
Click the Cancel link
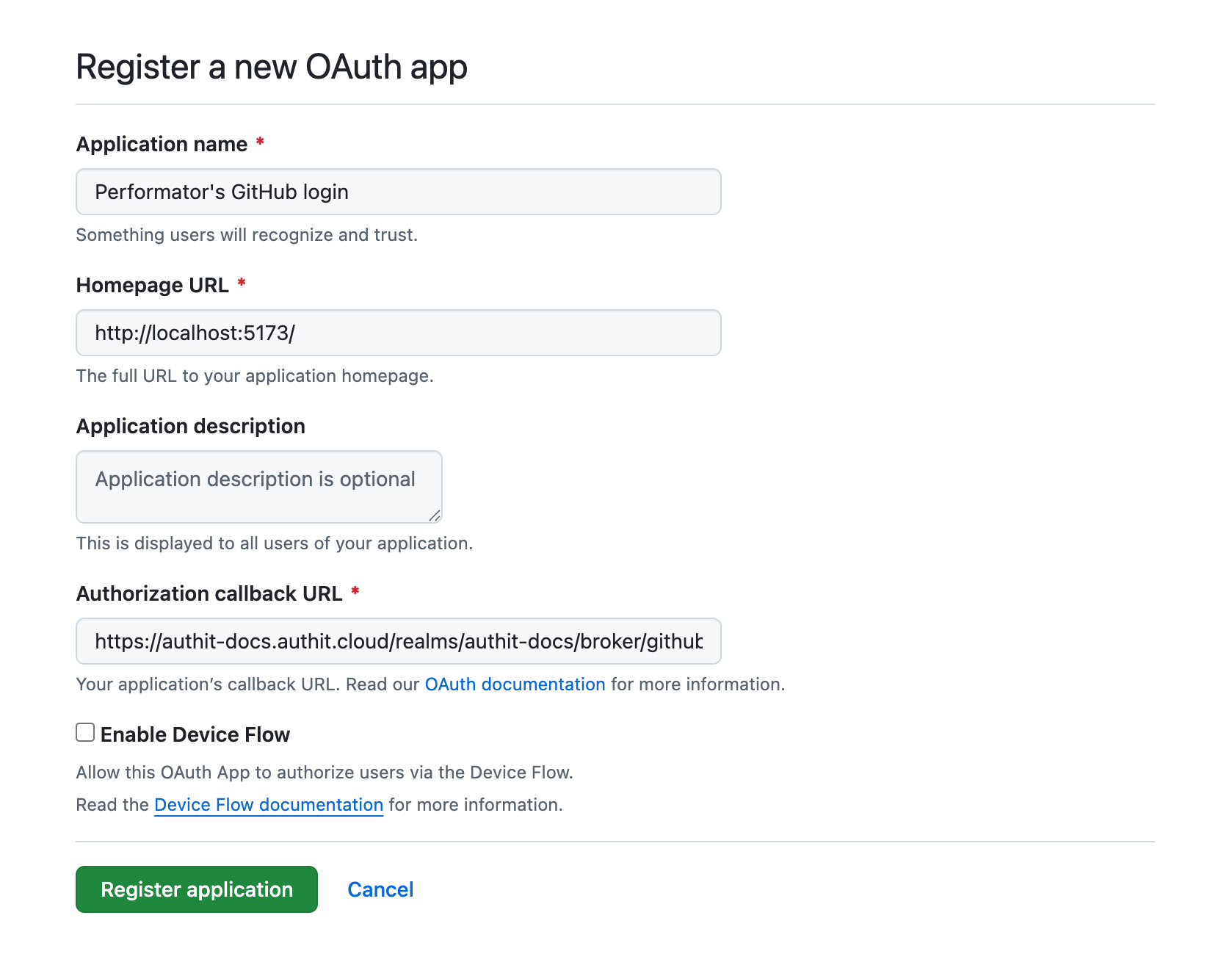tap(380, 889)
